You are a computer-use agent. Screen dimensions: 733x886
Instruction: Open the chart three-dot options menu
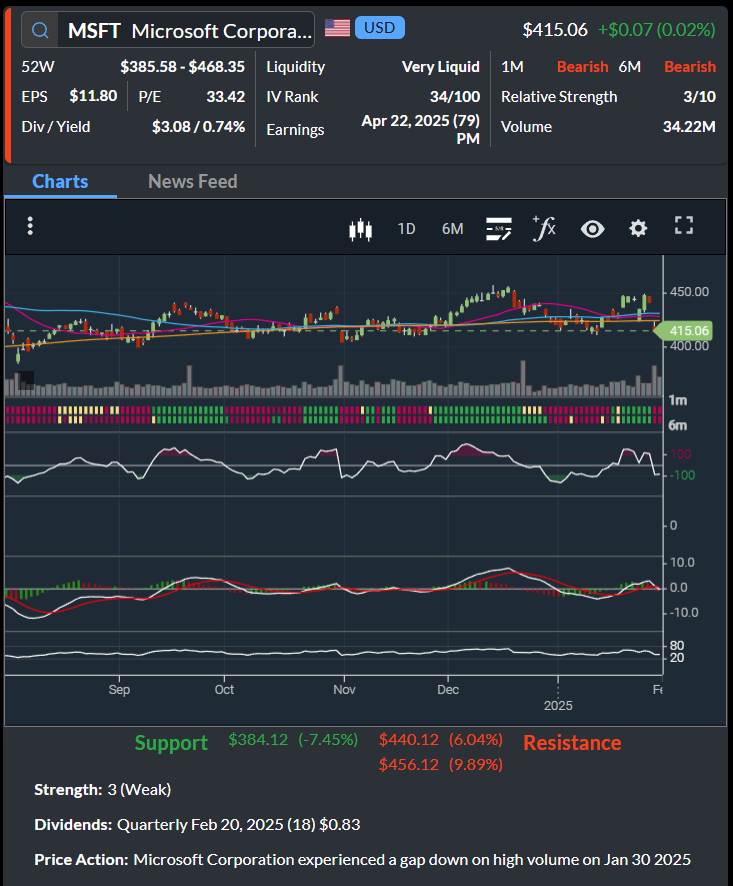click(x=31, y=226)
